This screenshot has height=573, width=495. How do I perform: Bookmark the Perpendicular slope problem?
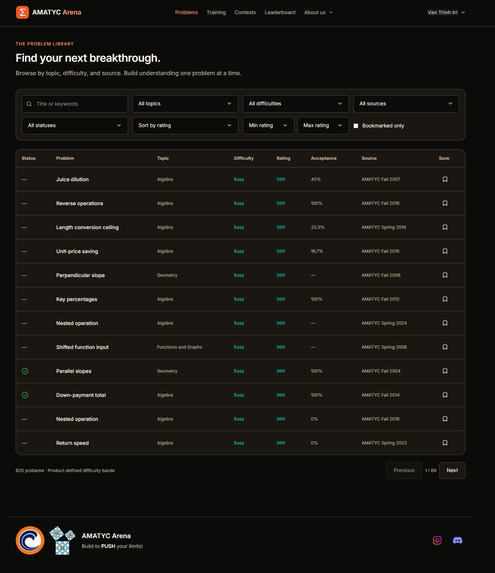click(x=445, y=275)
